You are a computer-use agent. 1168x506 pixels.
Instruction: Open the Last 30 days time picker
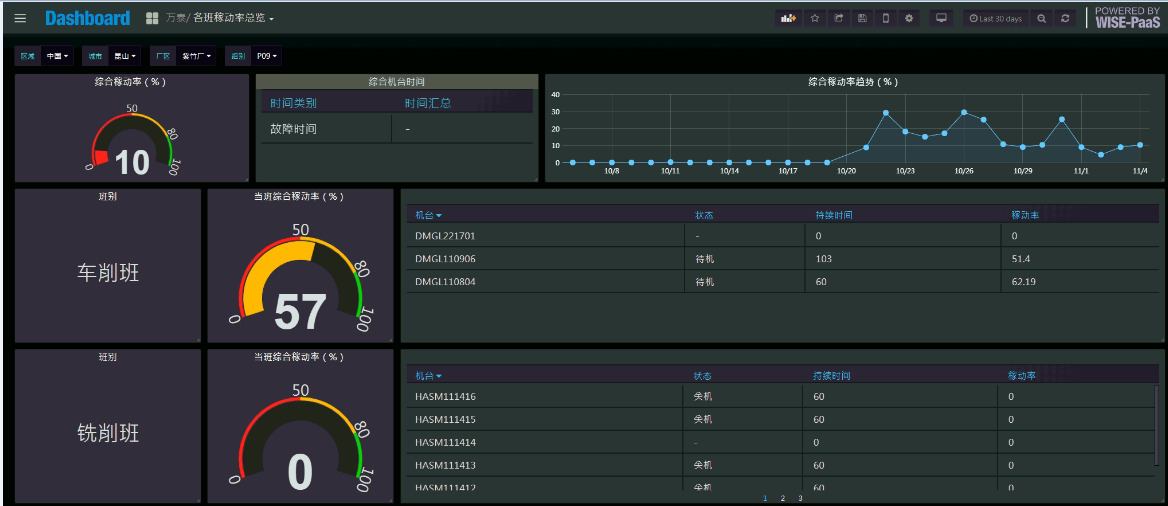coord(995,18)
